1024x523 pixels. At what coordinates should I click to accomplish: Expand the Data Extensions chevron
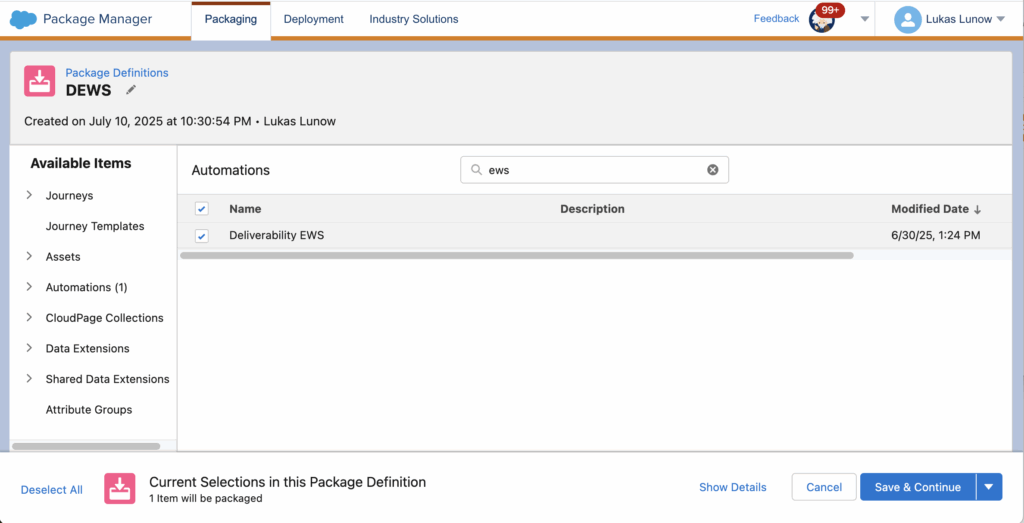point(29,348)
